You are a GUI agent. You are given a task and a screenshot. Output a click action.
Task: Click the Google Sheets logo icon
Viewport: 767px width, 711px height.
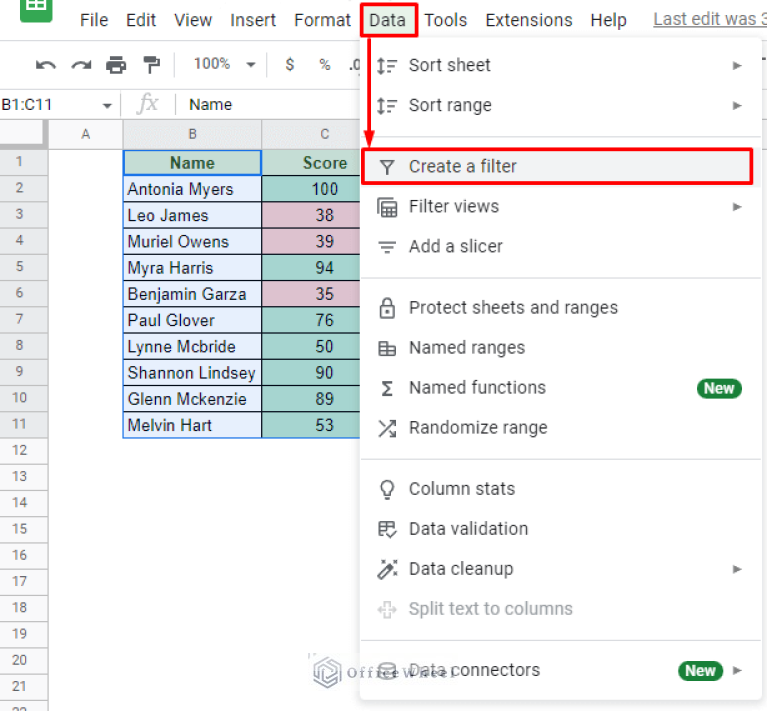(x=37, y=10)
